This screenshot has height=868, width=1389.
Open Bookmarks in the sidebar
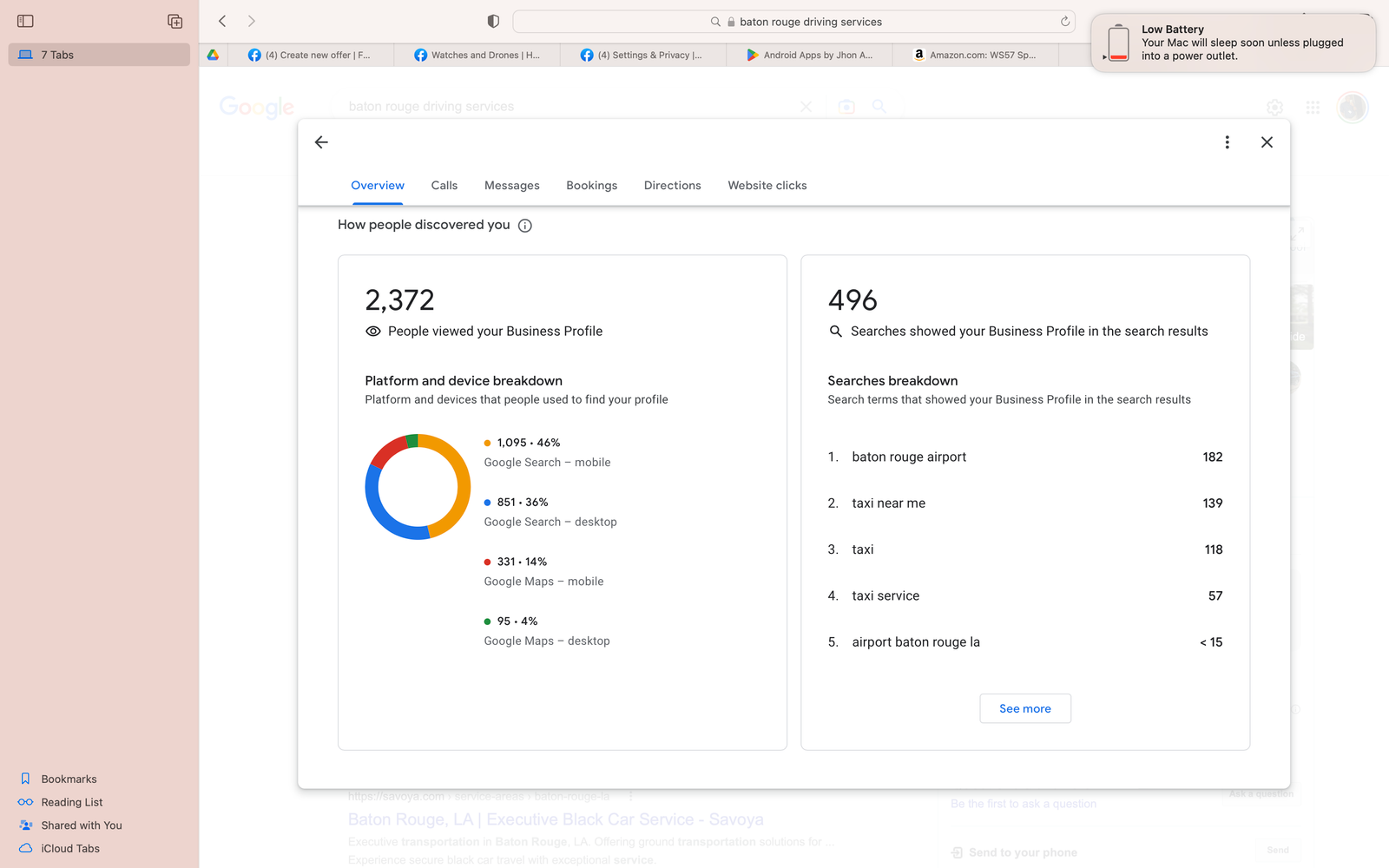(x=69, y=779)
